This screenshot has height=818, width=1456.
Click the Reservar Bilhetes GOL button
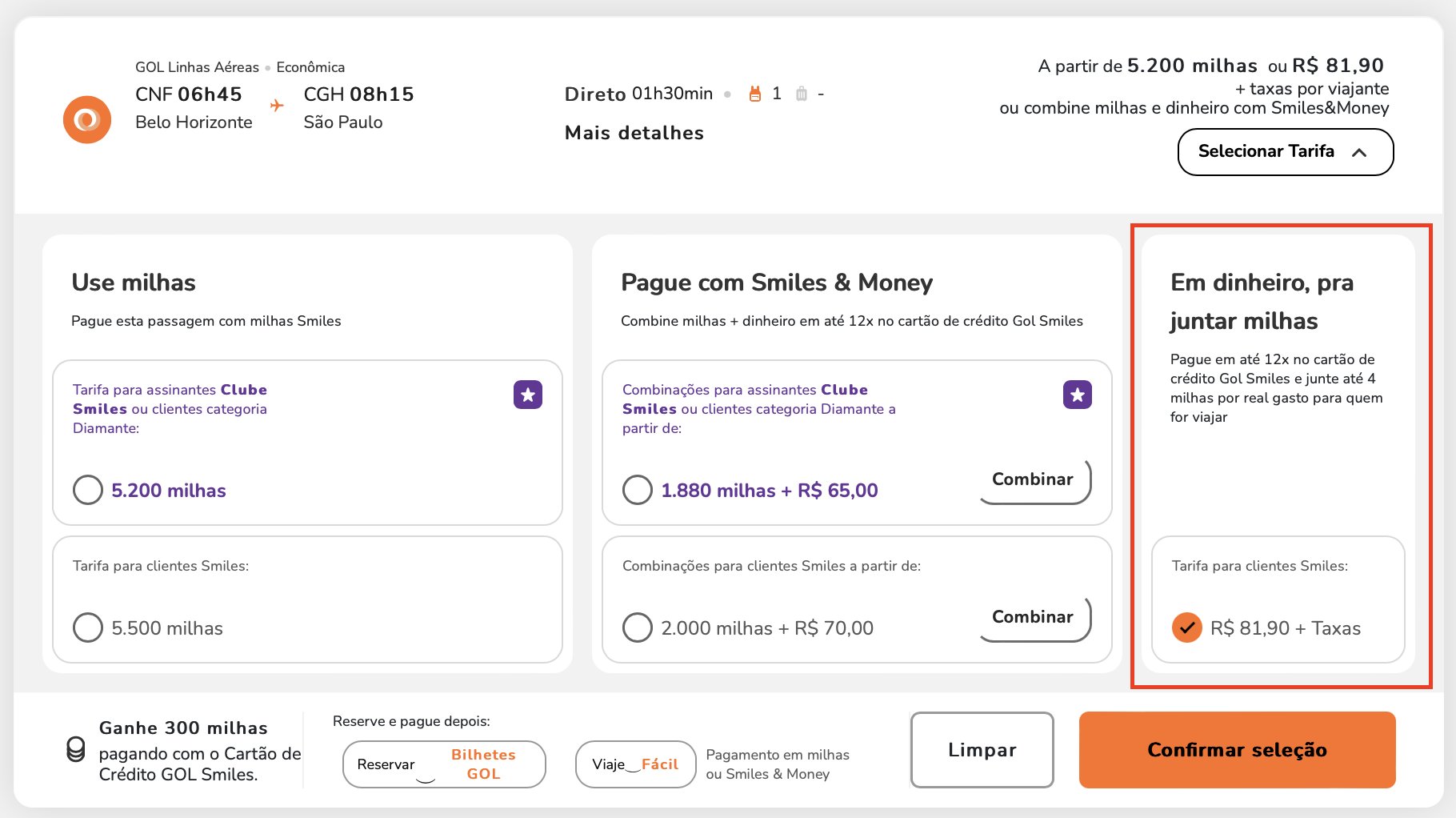coord(444,764)
